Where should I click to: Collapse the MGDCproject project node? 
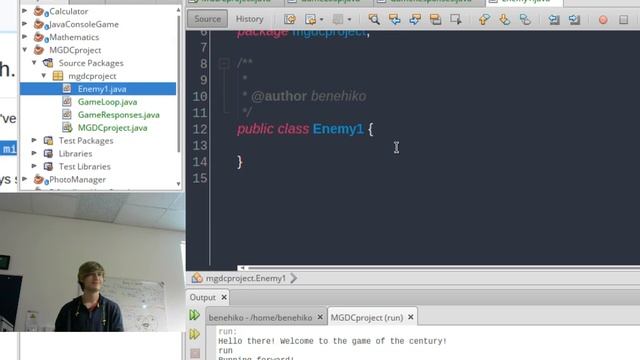point(25,50)
